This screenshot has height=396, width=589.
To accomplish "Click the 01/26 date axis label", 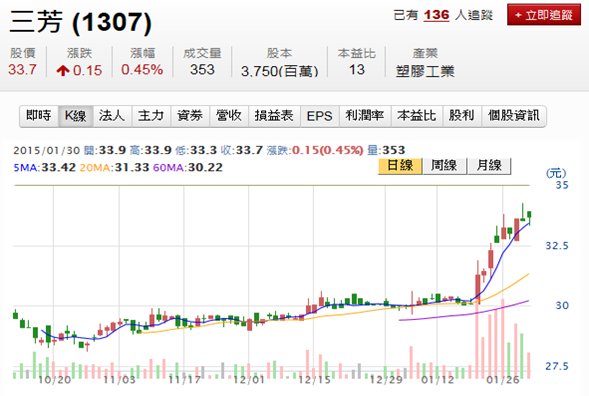I will pos(503,380).
